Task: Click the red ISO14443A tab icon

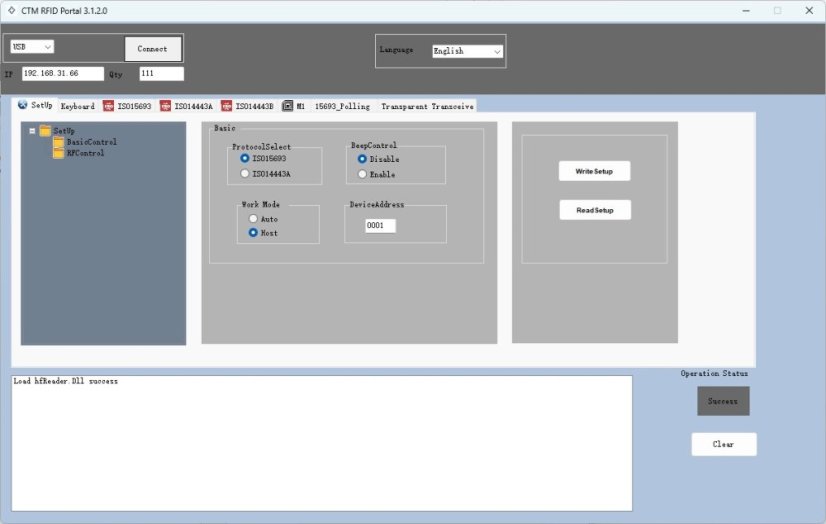Action: pos(165,106)
